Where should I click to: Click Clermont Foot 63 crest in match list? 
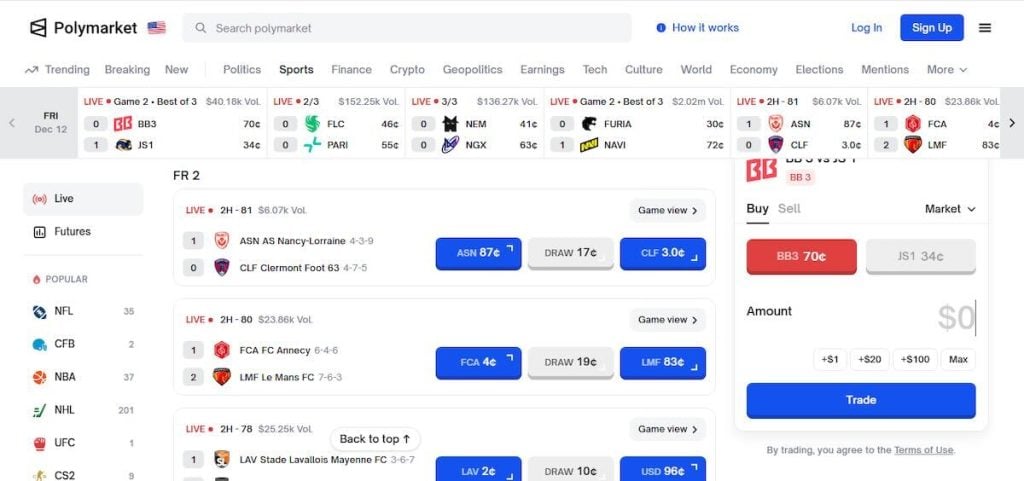coord(222,268)
